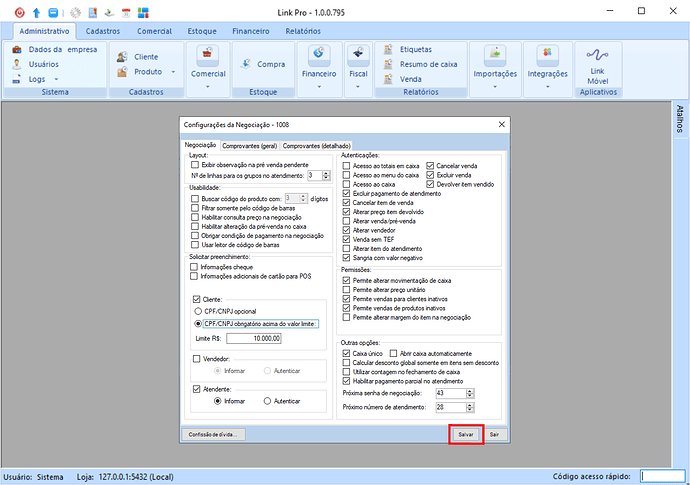
Task: Click the Cliente register icon
Action: click(x=123, y=57)
